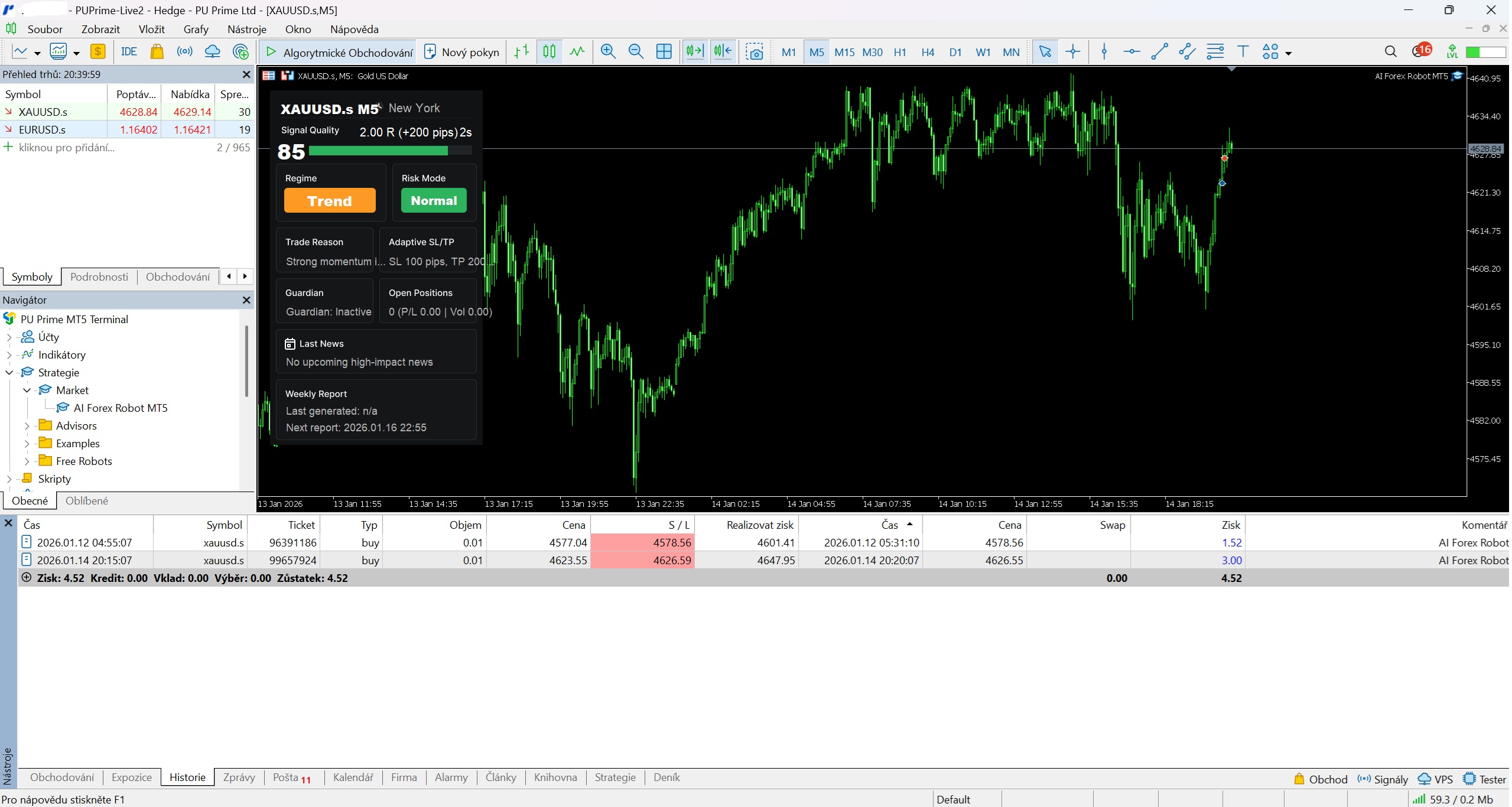This screenshot has width=1512, height=807.
Task: Open the Market shopping bag icon
Action: click(x=157, y=52)
